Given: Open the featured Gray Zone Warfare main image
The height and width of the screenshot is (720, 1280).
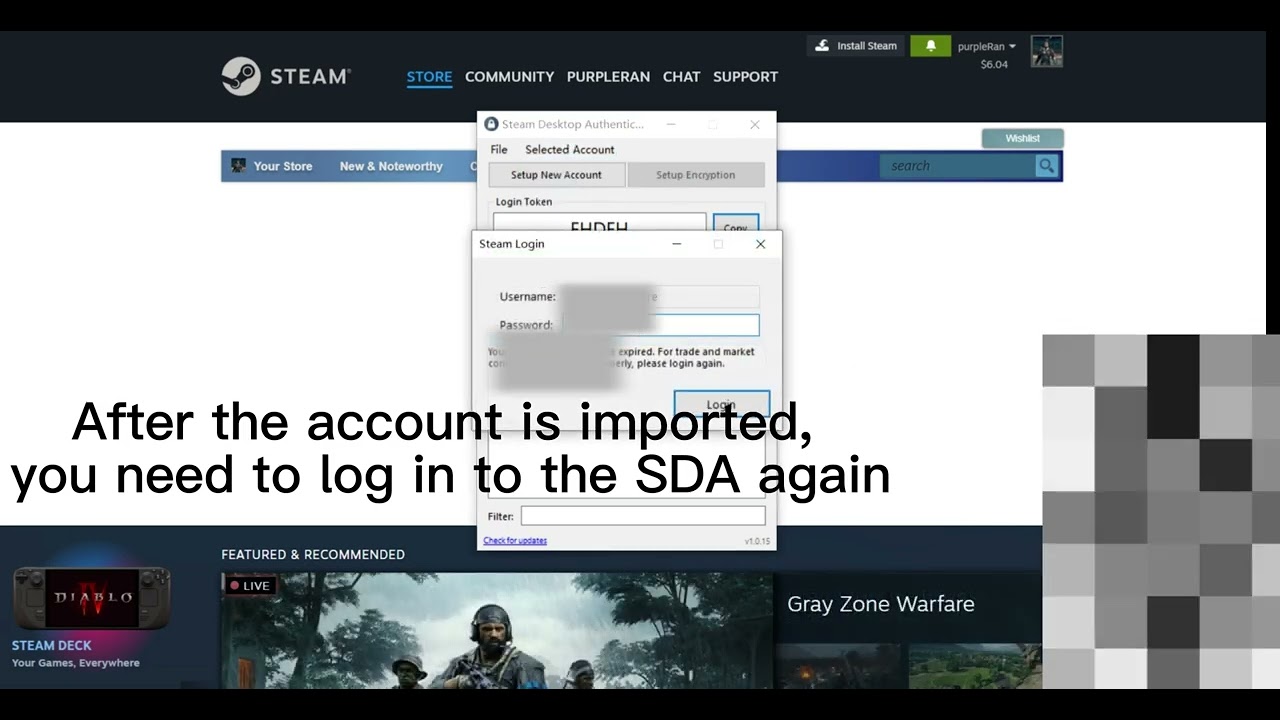Looking at the screenshot, I should tap(497, 630).
